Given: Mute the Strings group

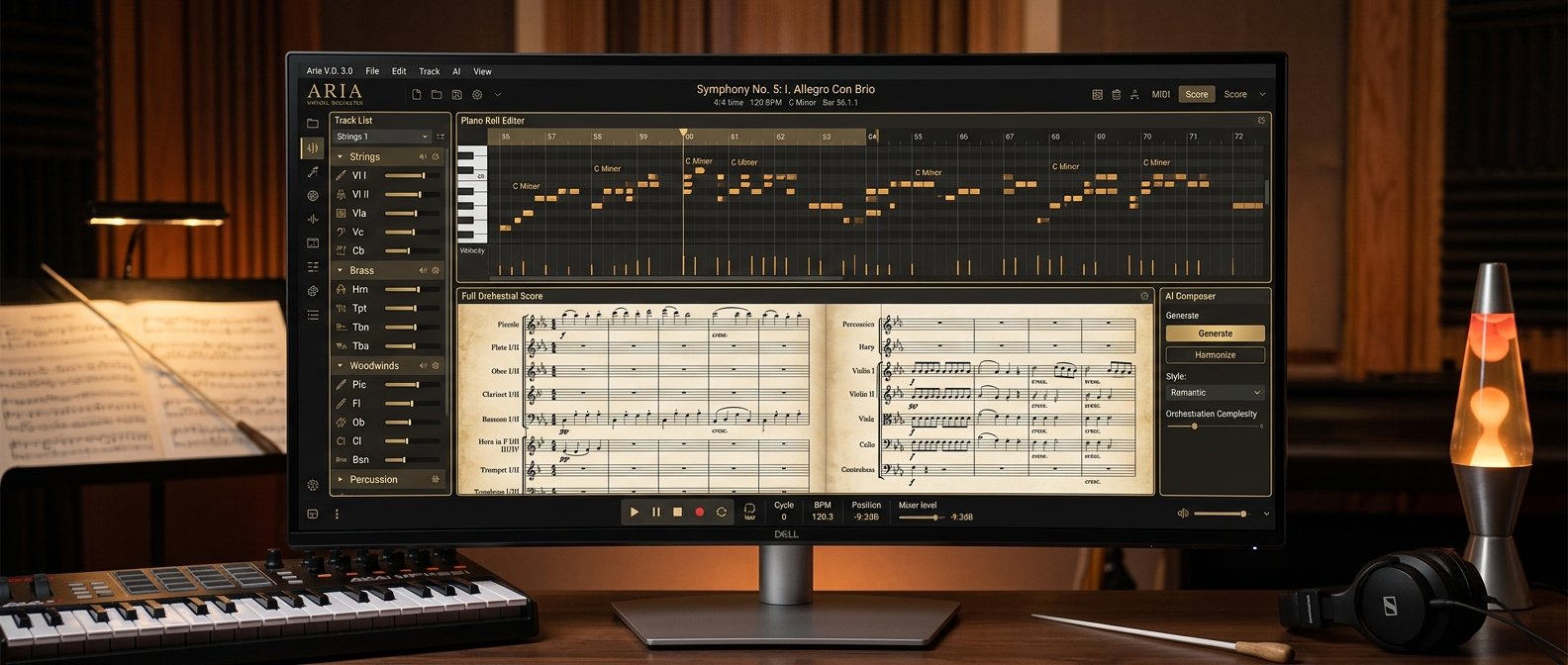Looking at the screenshot, I should tap(423, 156).
